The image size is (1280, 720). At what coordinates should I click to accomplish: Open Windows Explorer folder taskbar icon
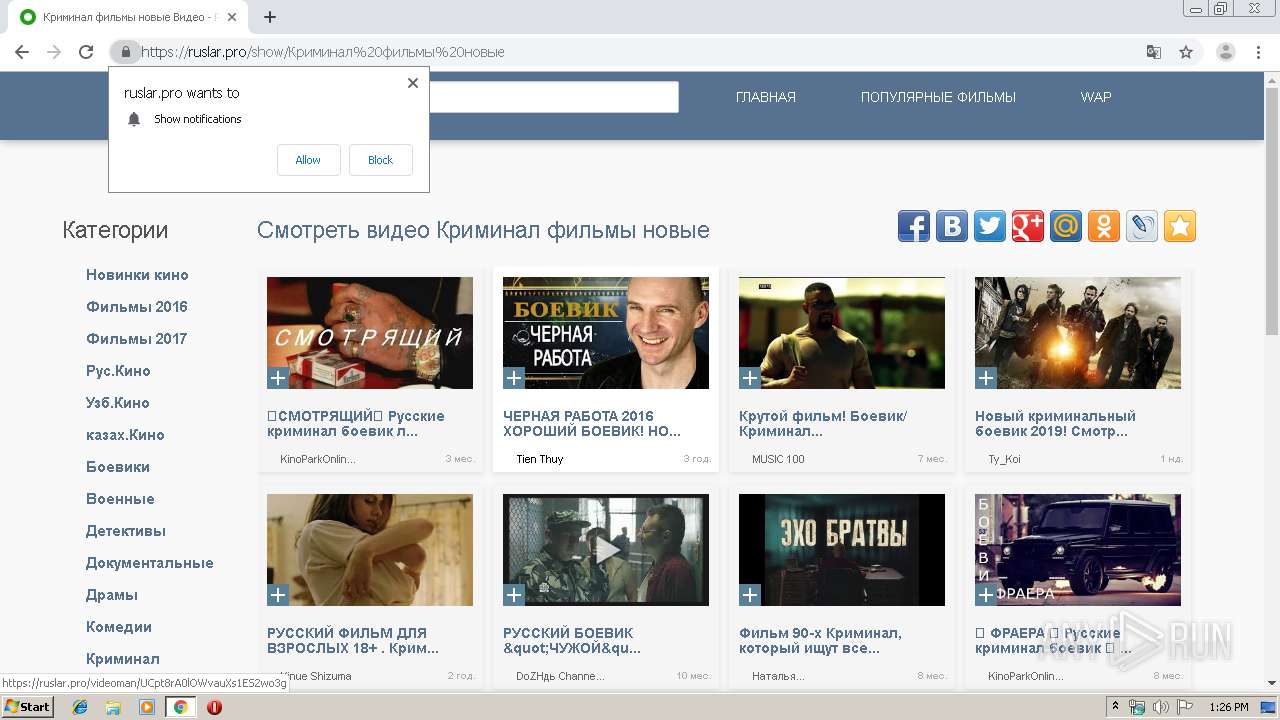(x=113, y=707)
